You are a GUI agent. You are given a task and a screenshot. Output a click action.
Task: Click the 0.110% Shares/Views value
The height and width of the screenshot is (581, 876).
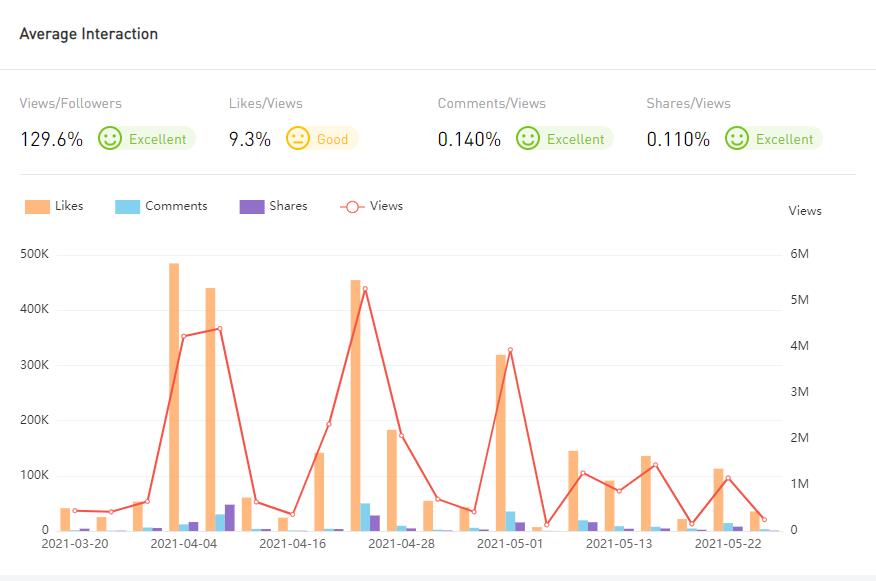[678, 139]
